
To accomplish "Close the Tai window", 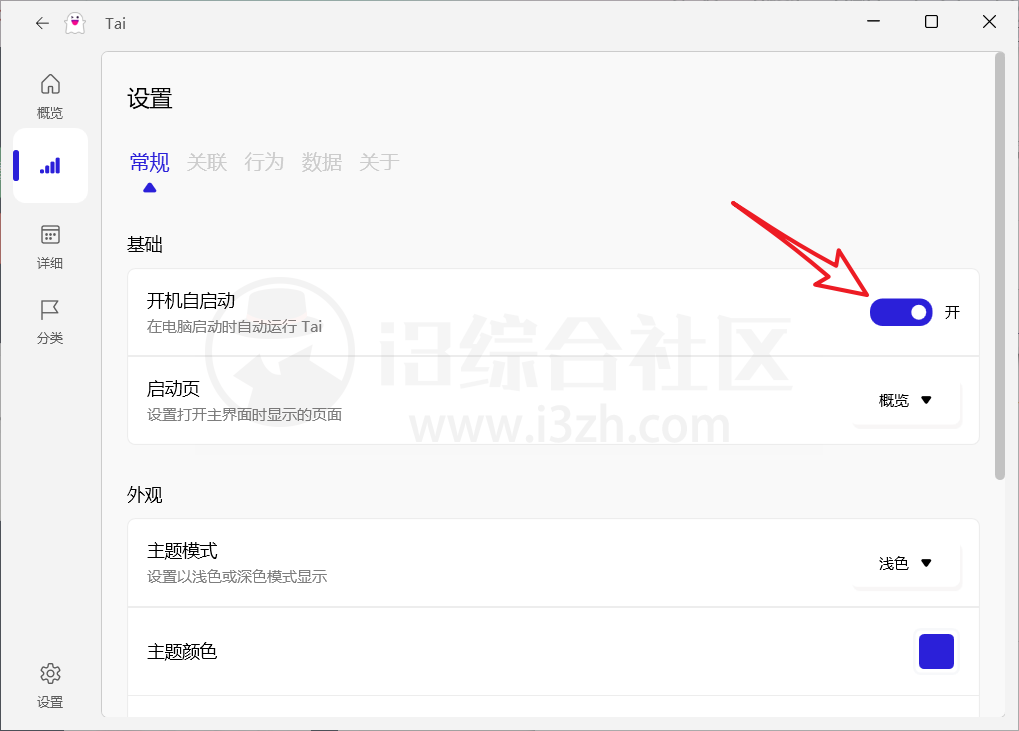I will coord(989,22).
